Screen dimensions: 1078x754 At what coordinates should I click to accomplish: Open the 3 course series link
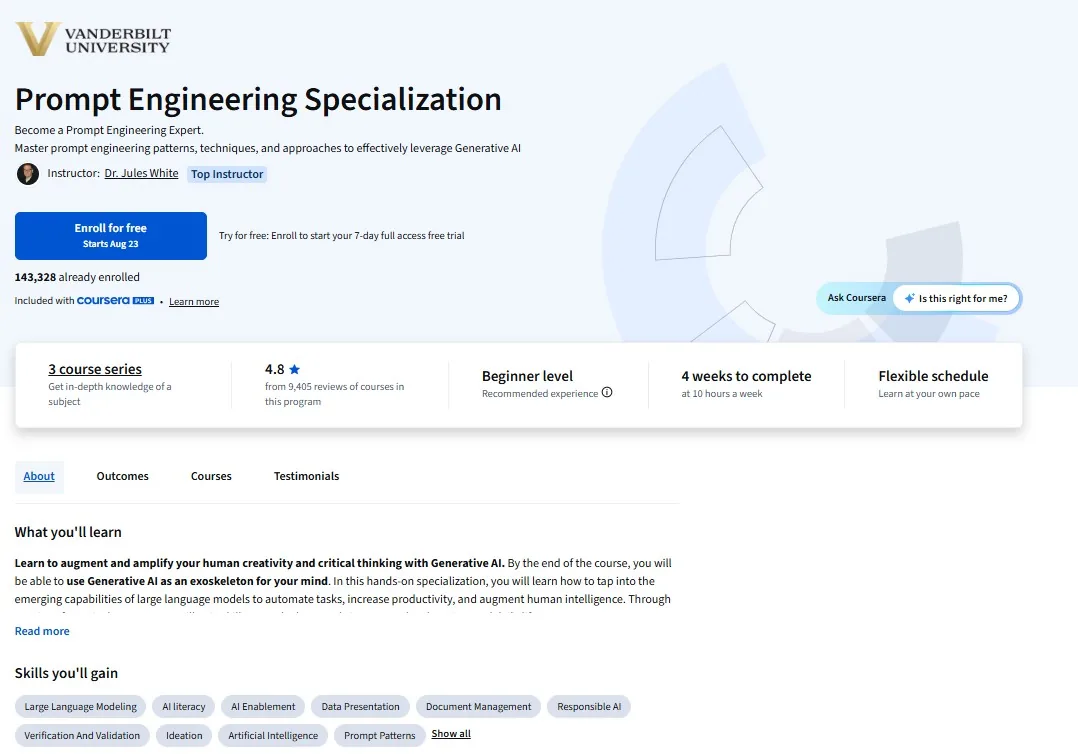[x=95, y=369]
